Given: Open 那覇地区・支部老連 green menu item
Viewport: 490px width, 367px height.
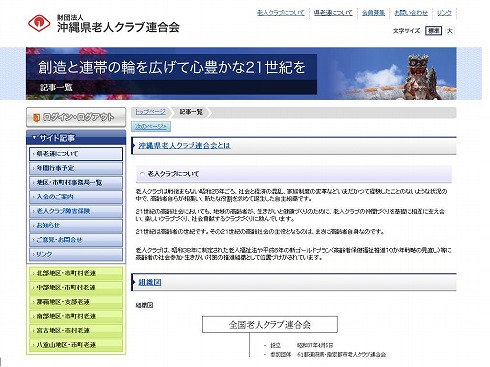Looking at the screenshot, I should pos(76,302).
